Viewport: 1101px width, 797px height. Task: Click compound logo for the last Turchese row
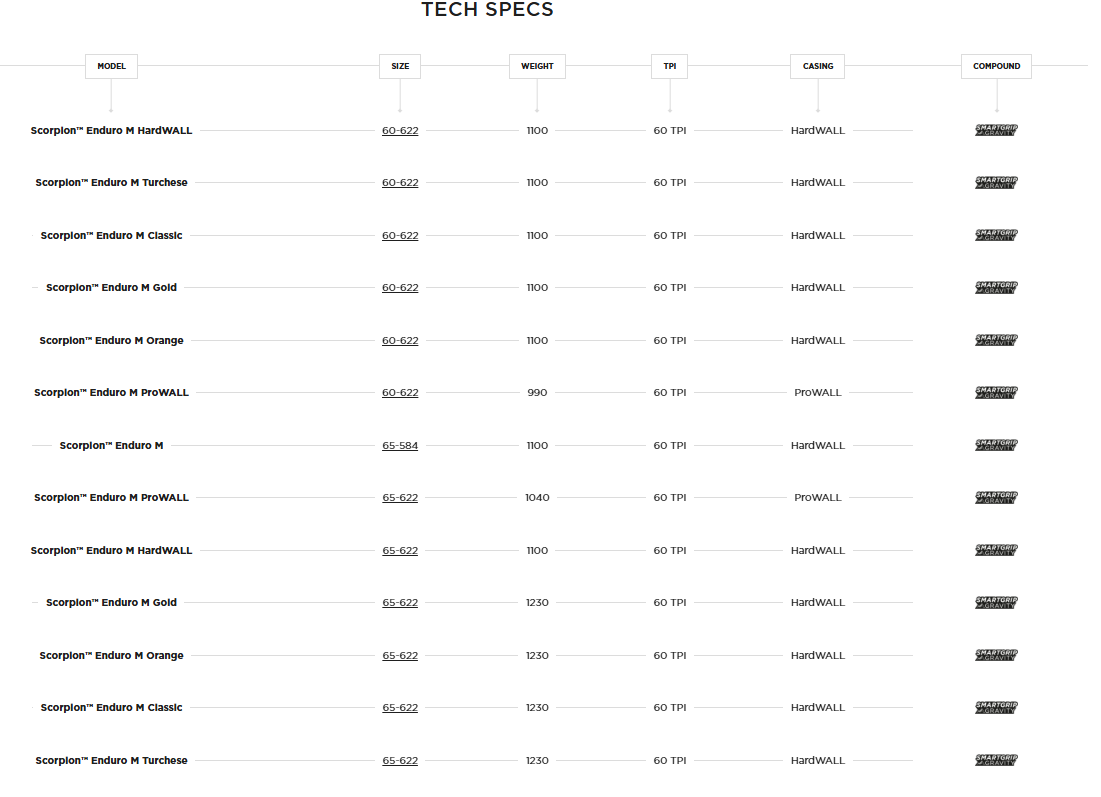(996, 760)
